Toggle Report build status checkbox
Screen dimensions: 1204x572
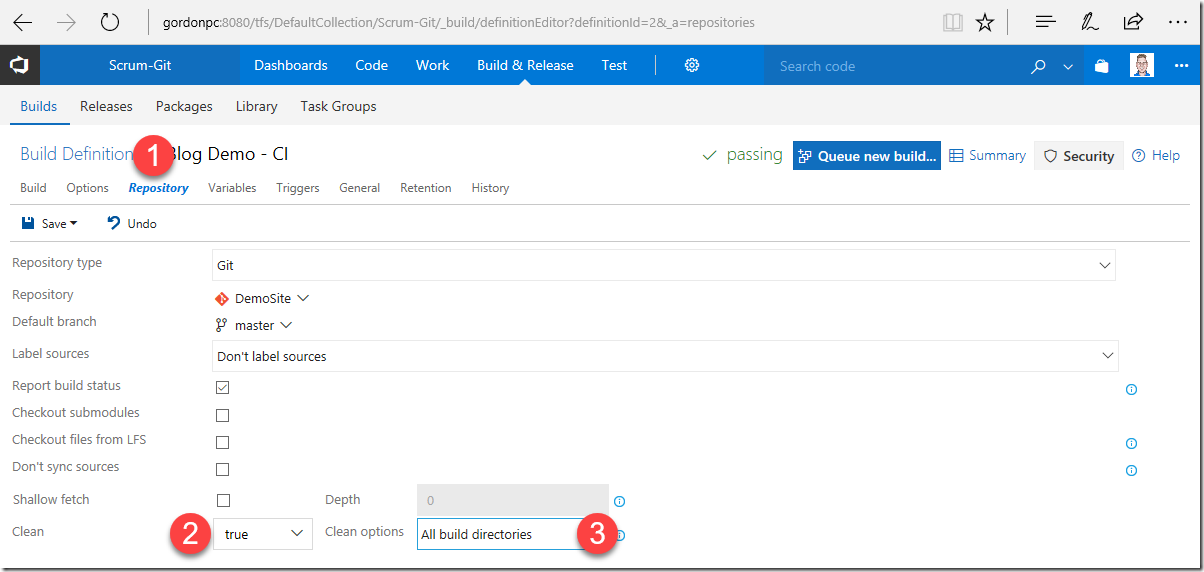[x=222, y=387]
